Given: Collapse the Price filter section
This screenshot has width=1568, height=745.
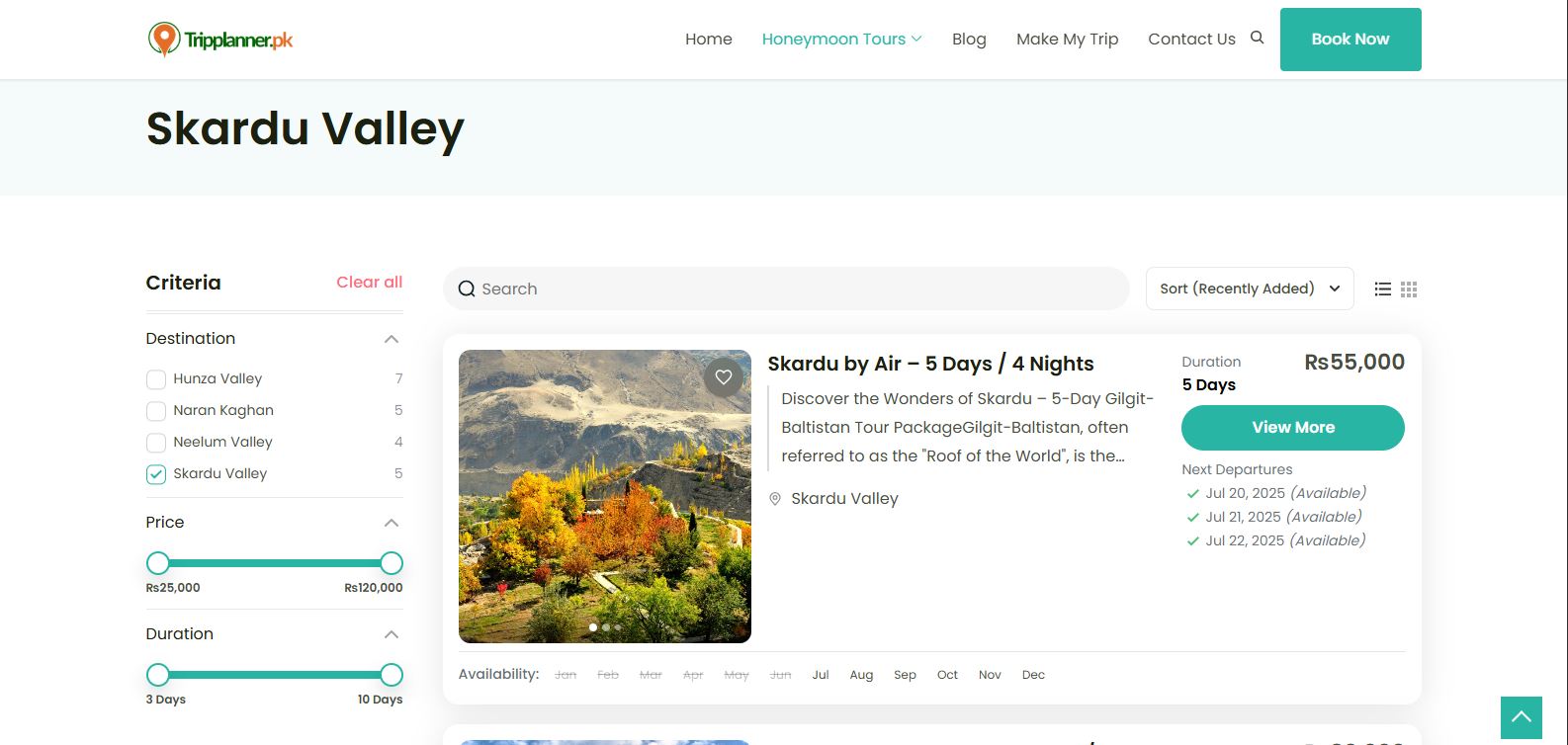Looking at the screenshot, I should tap(392, 523).
